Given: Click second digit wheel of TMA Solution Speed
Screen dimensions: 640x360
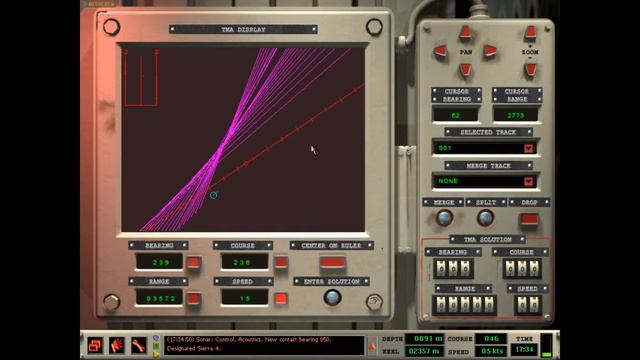Looking at the screenshot, I should tap(534, 305).
